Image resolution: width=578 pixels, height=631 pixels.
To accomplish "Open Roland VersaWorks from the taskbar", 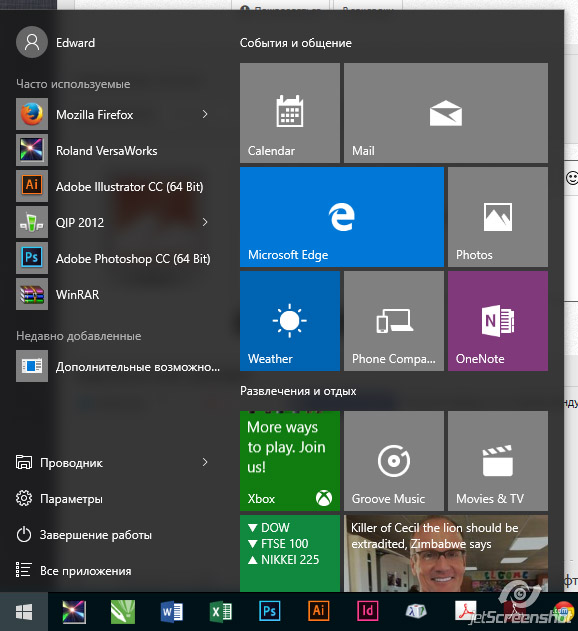I will click(x=74, y=612).
